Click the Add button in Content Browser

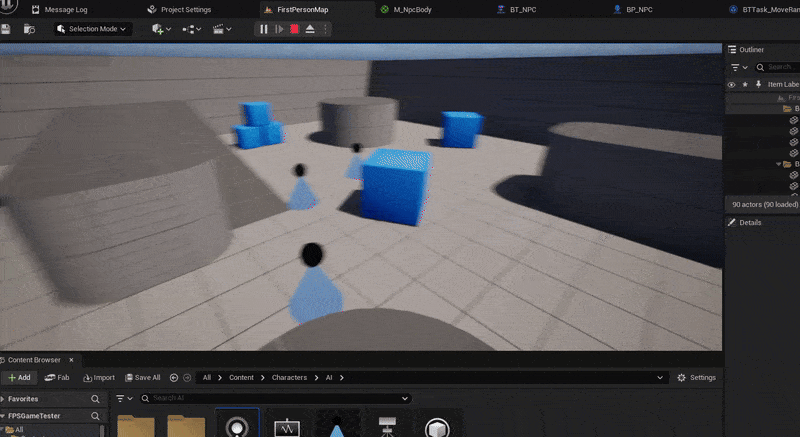coord(19,378)
